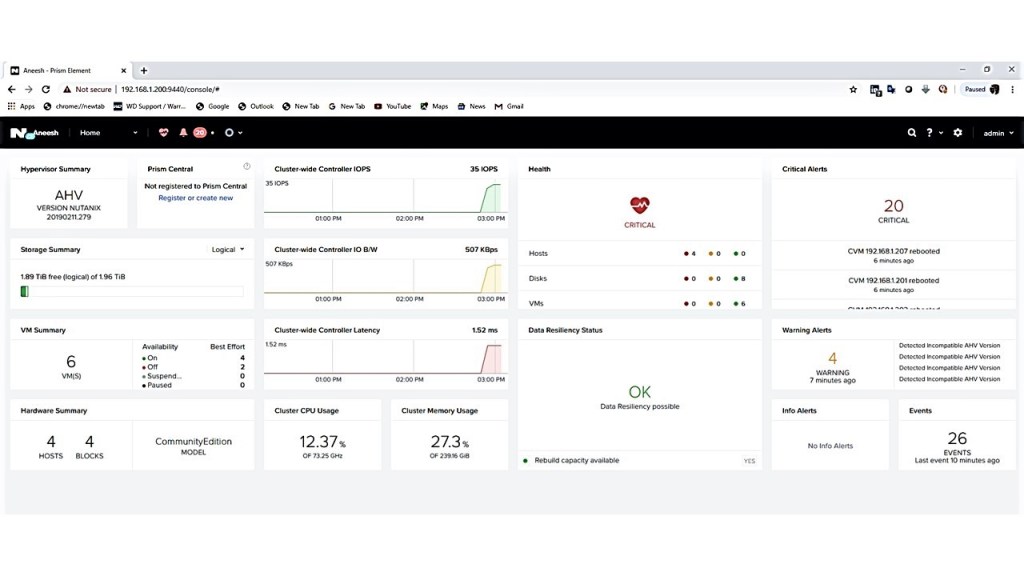Image resolution: width=1024 pixels, height=576 pixels.
Task: Open the YouTube bookmark
Action: pos(392,106)
